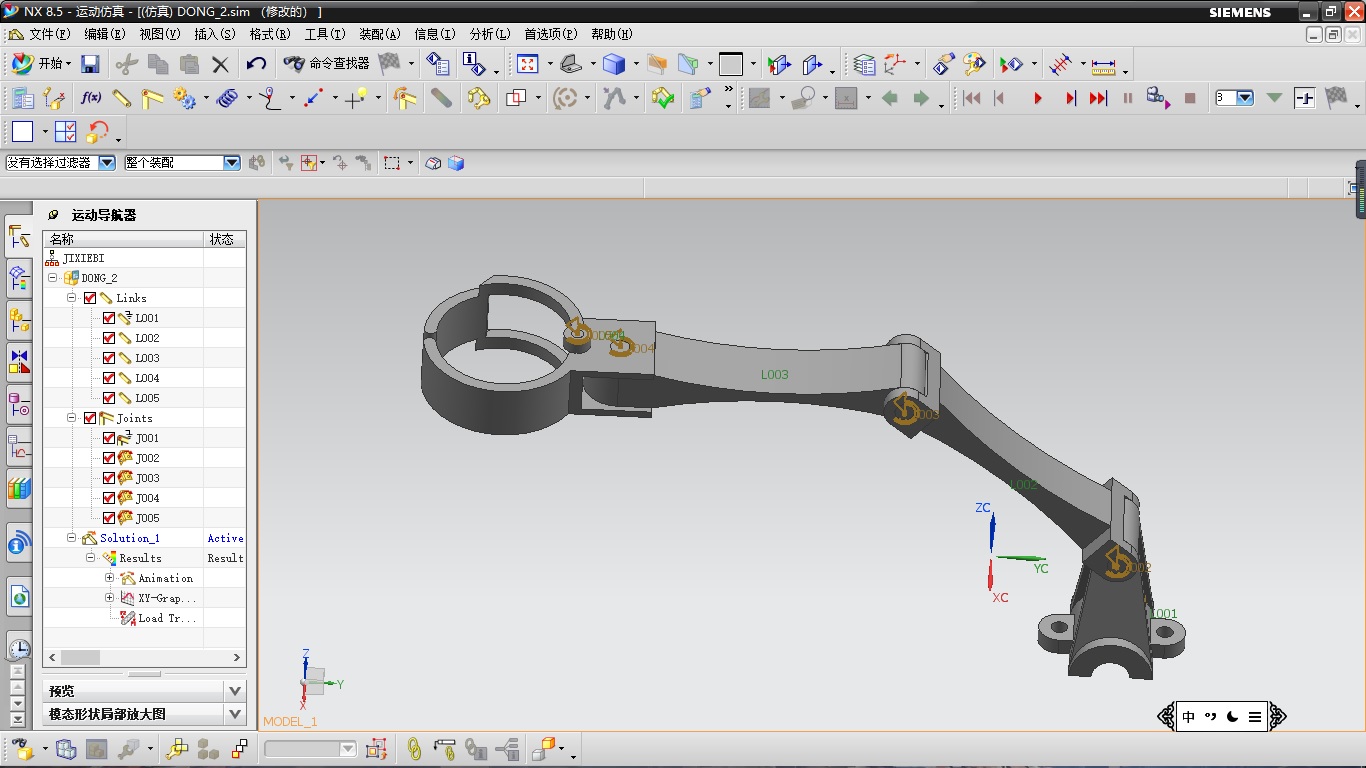Open the 文件(F) menu
The image size is (1366, 768).
pyautogui.click(x=48, y=34)
